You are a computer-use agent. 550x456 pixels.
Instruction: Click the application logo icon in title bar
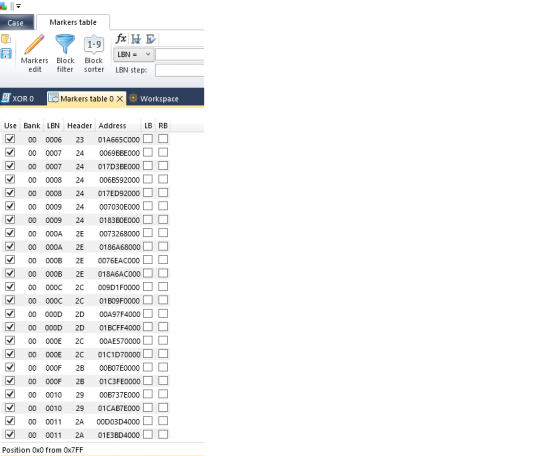[3, 6]
